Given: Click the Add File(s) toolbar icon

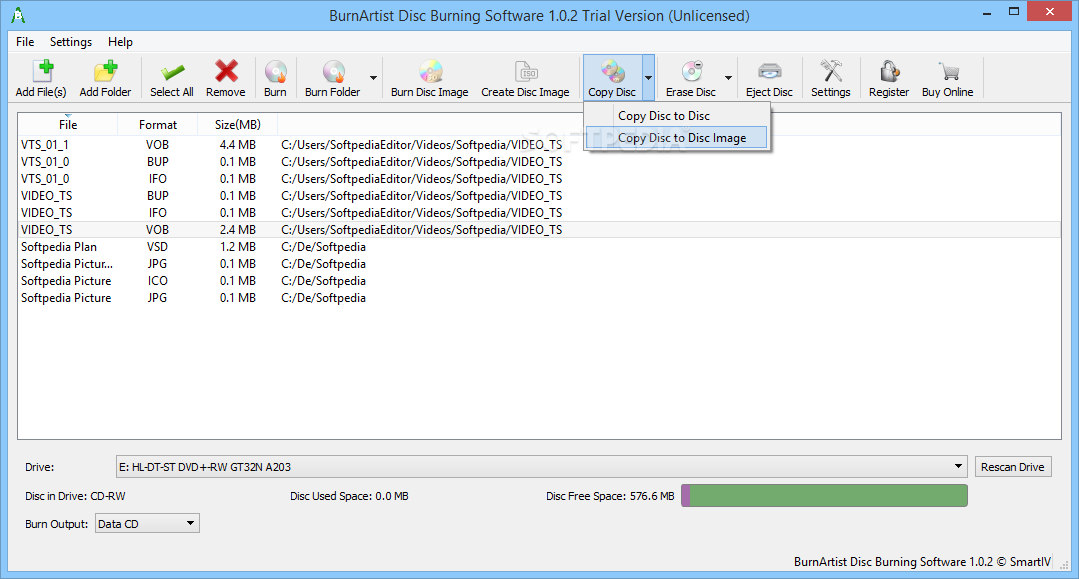Looking at the screenshot, I should click(x=42, y=71).
